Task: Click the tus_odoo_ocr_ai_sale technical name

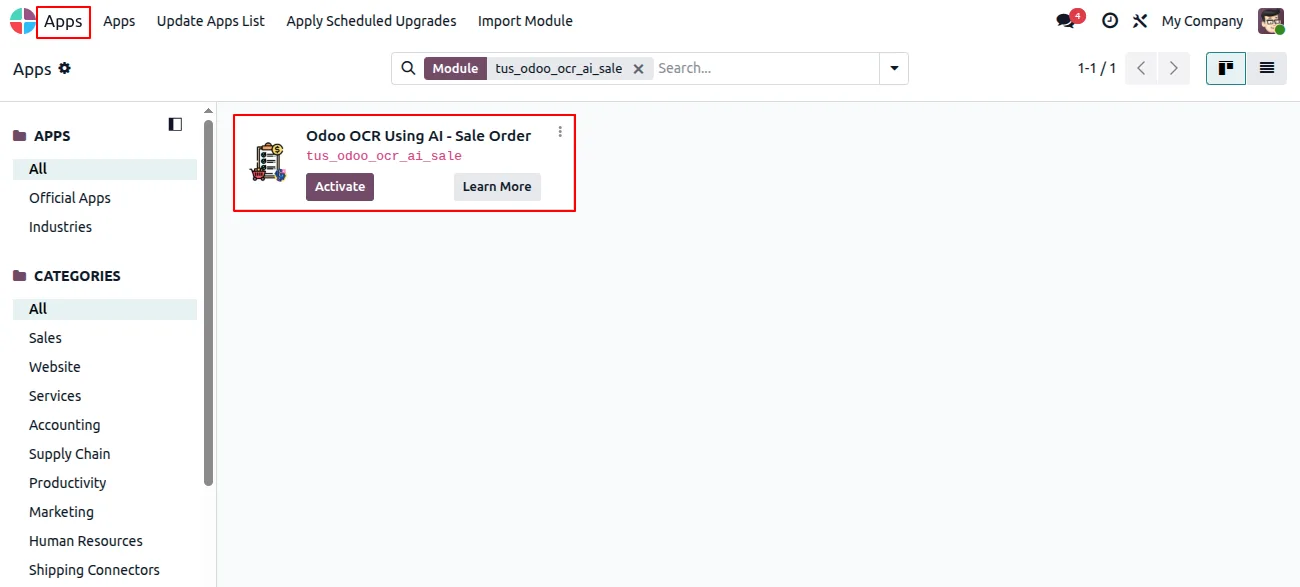Action: click(x=384, y=156)
